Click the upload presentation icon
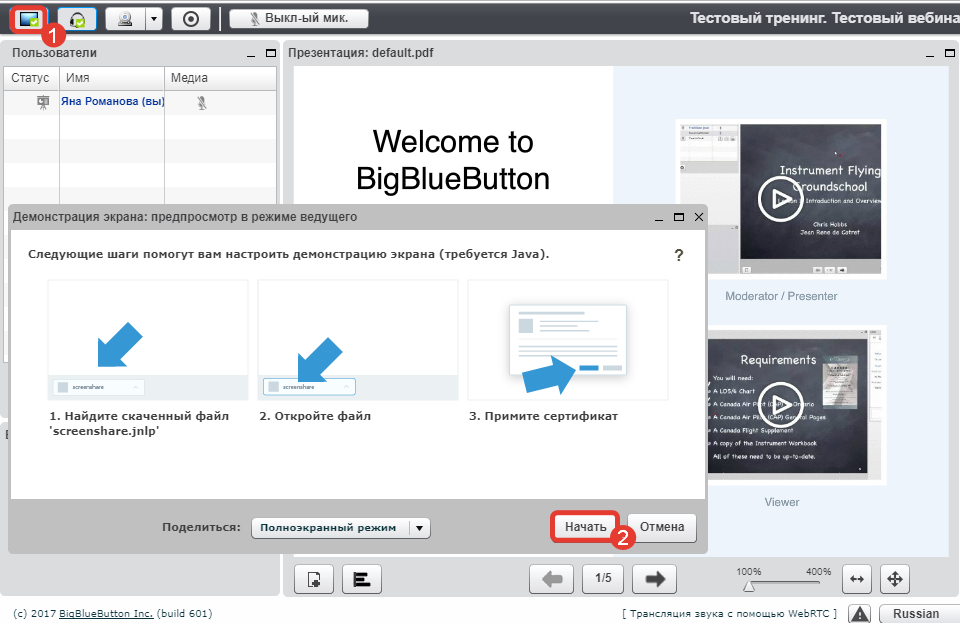The image size is (960, 623). 314,579
